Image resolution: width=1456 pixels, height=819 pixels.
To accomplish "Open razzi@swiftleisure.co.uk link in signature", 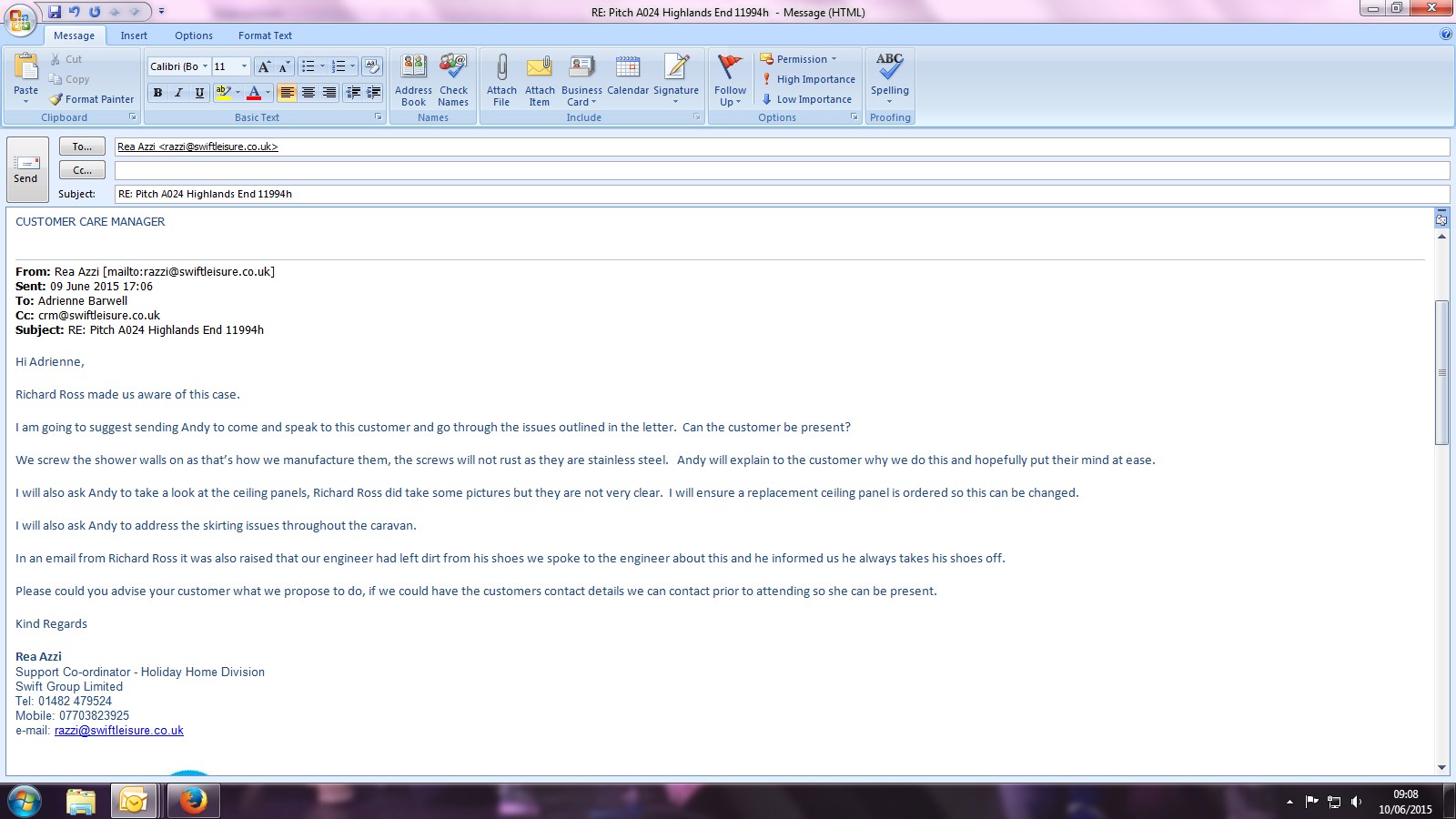I will click(119, 730).
